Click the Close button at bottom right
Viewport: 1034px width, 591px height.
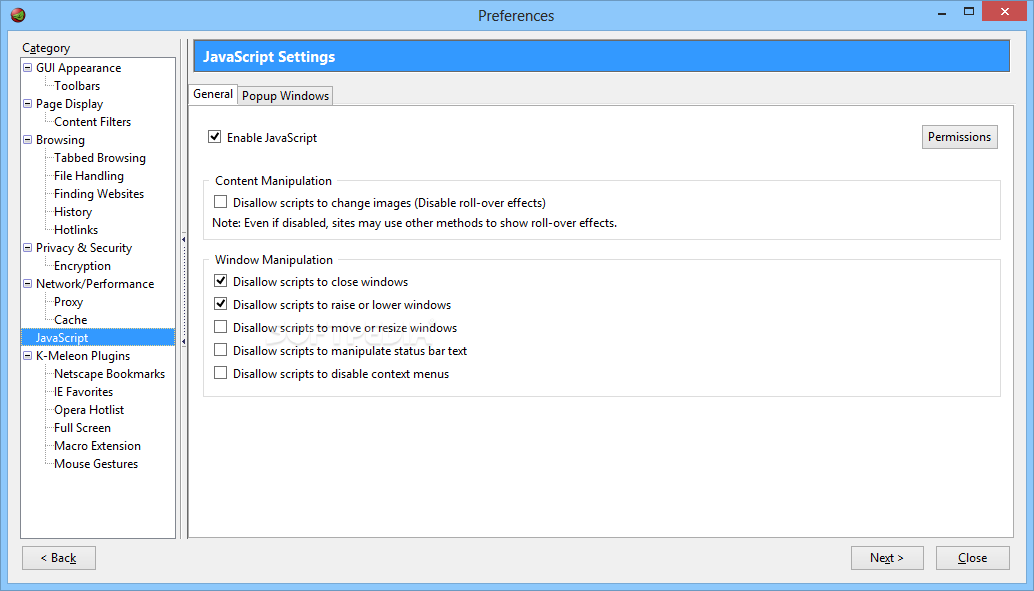coord(973,558)
